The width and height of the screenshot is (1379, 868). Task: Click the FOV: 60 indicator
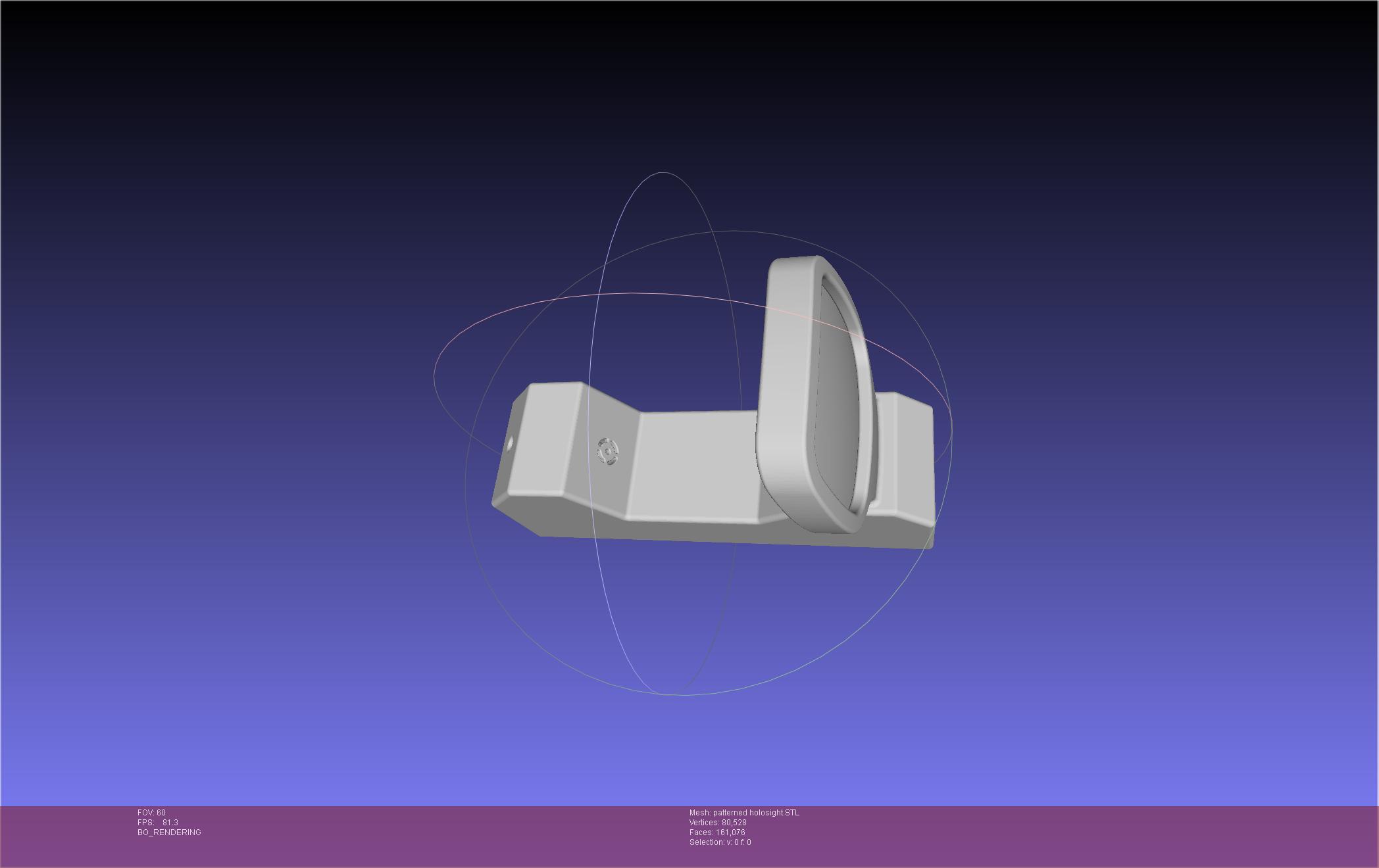pos(151,813)
